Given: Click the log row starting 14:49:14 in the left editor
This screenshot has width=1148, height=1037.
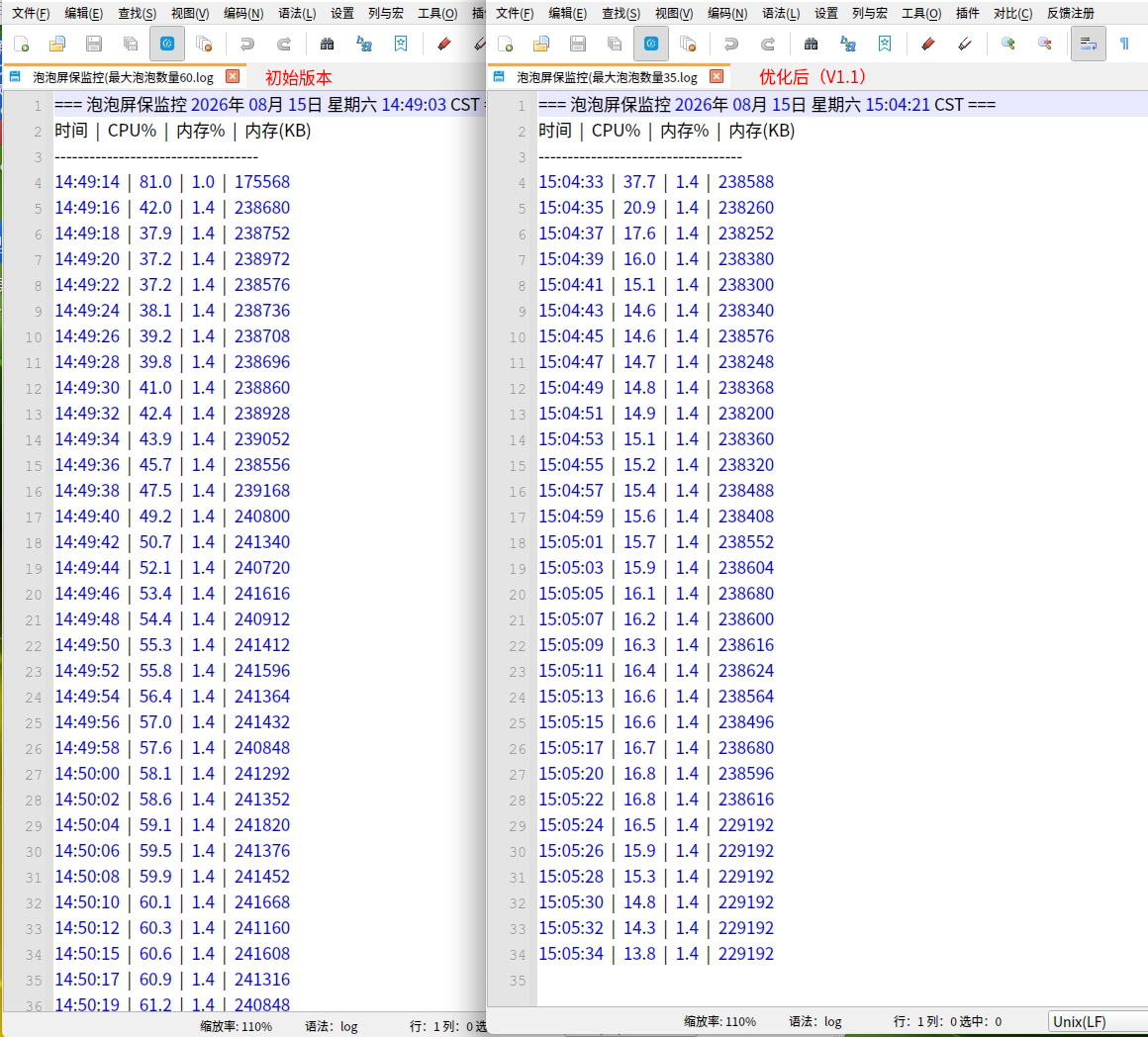Looking at the screenshot, I should [x=172, y=182].
